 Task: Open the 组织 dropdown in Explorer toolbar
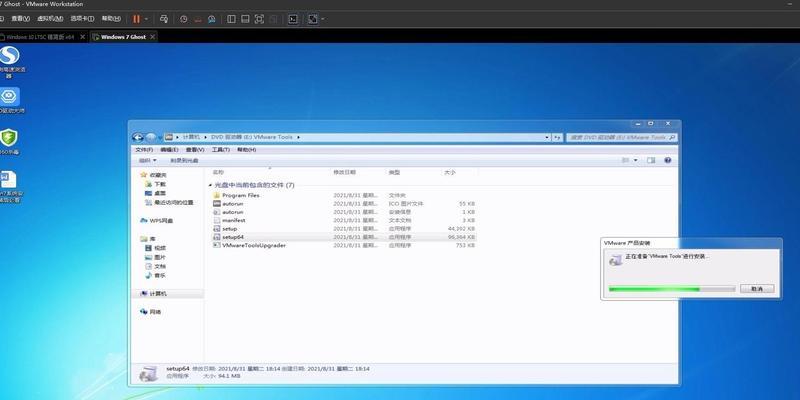tap(147, 161)
